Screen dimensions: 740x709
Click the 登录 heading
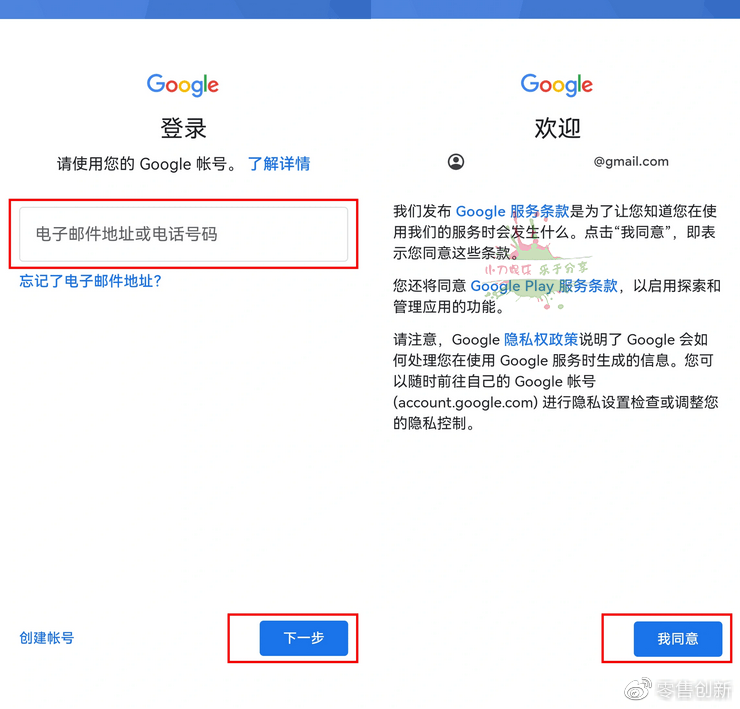[183, 128]
